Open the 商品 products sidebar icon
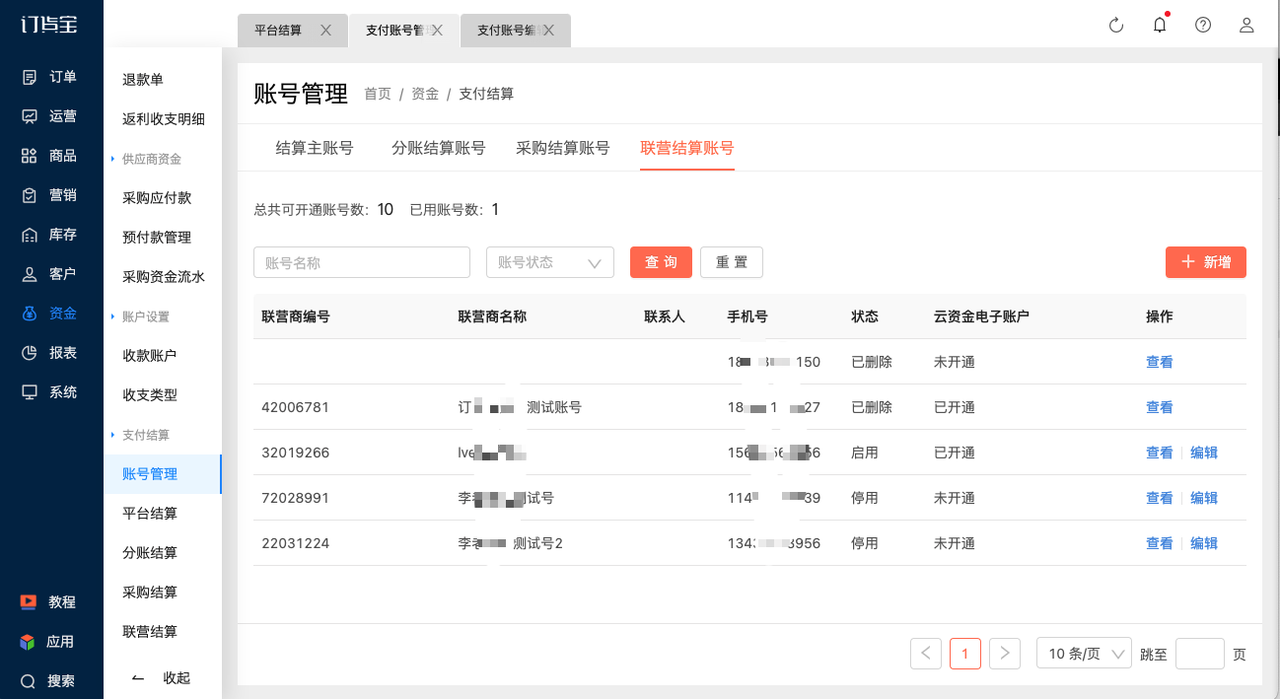The width and height of the screenshot is (1280, 699). 30,156
